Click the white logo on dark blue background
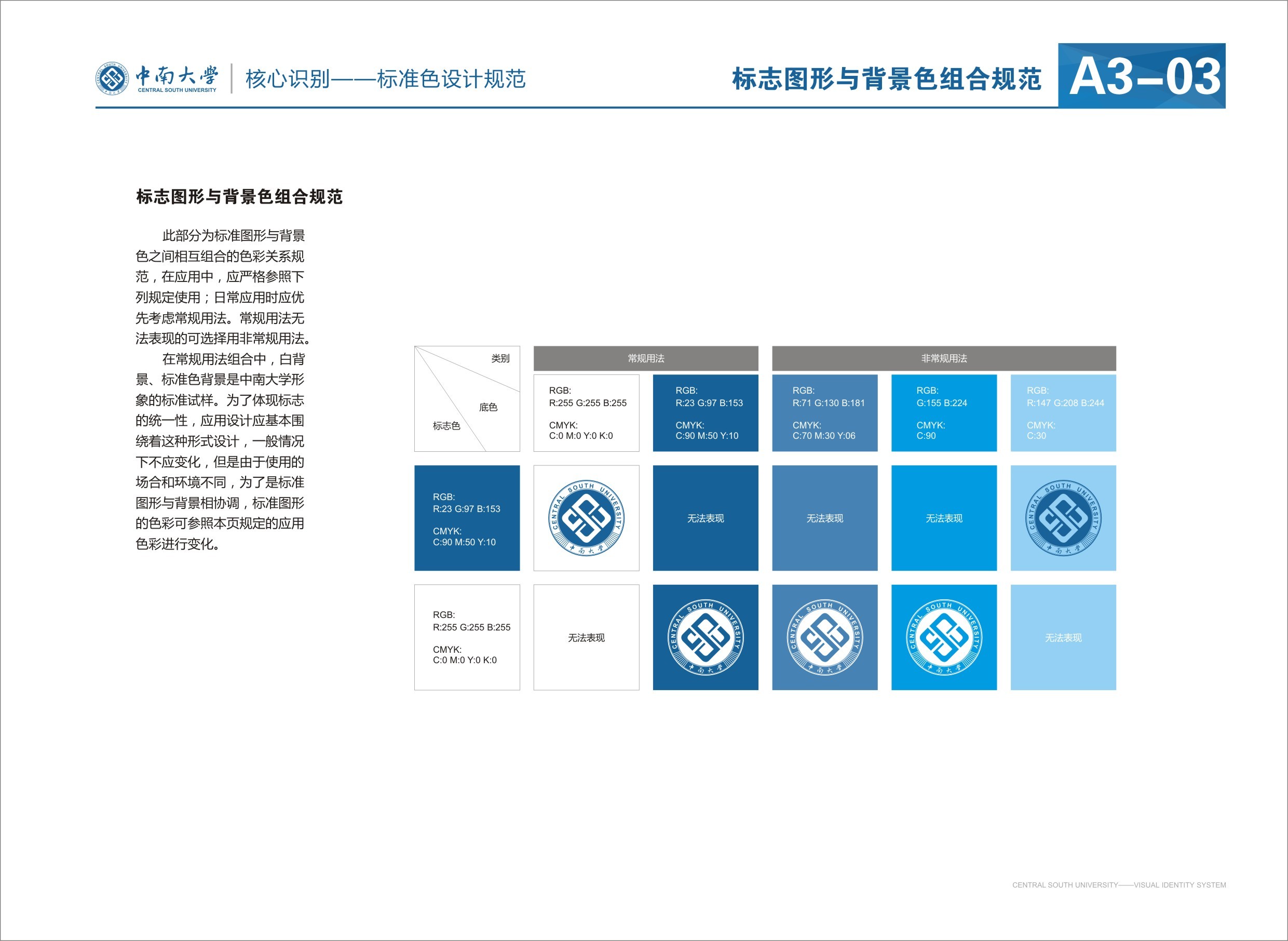This screenshot has height=941, width=1288. point(706,637)
